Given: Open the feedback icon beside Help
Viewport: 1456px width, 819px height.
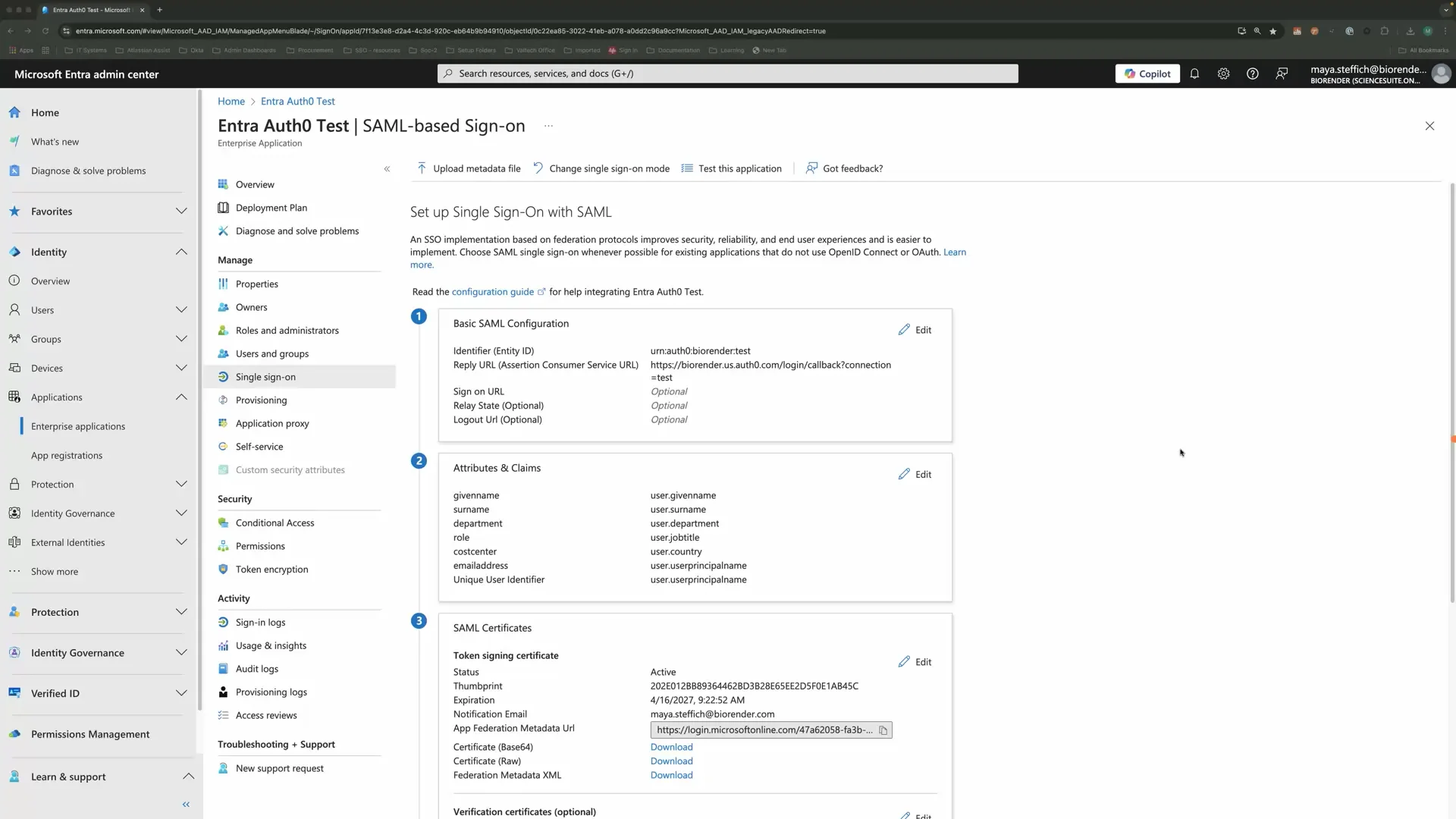Looking at the screenshot, I should [1281, 74].
